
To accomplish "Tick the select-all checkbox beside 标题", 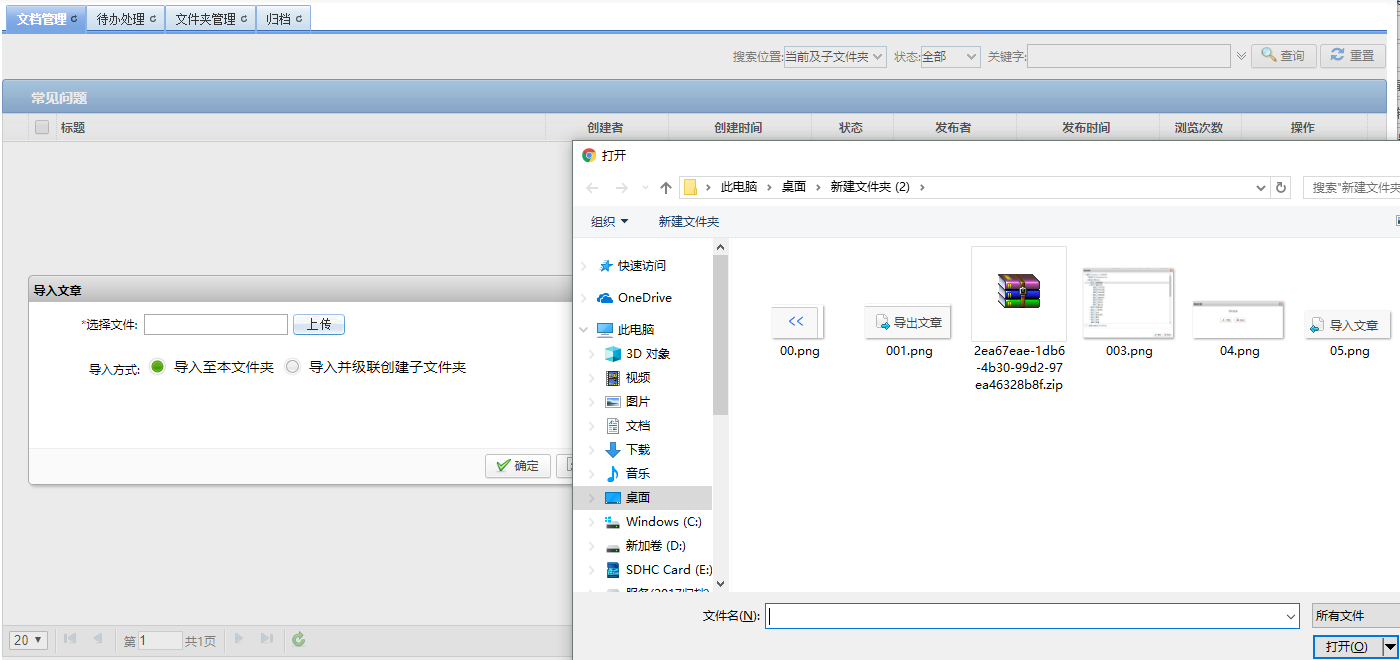I will point(42,127).
